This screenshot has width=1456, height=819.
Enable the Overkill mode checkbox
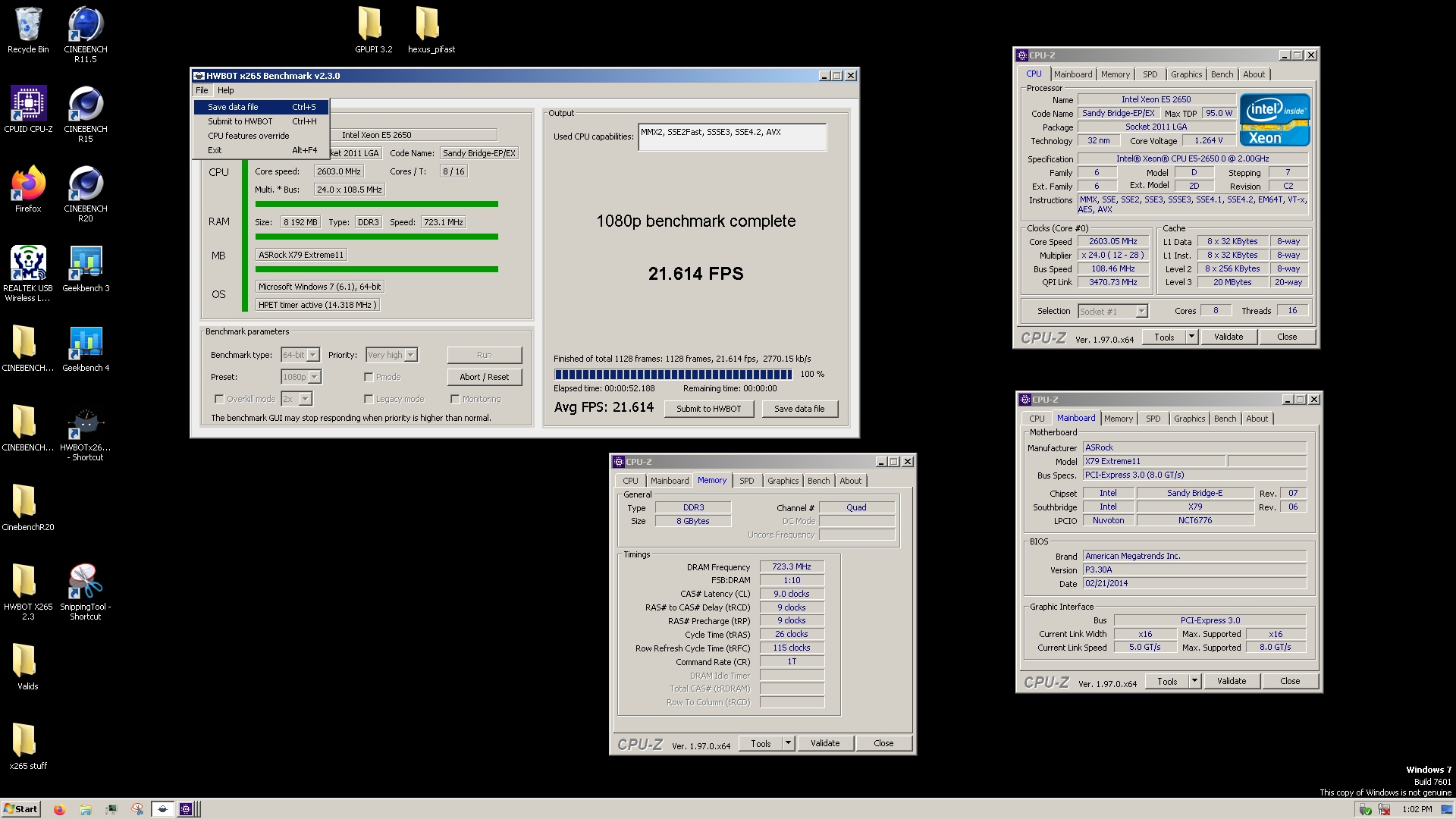coord(219,399)
